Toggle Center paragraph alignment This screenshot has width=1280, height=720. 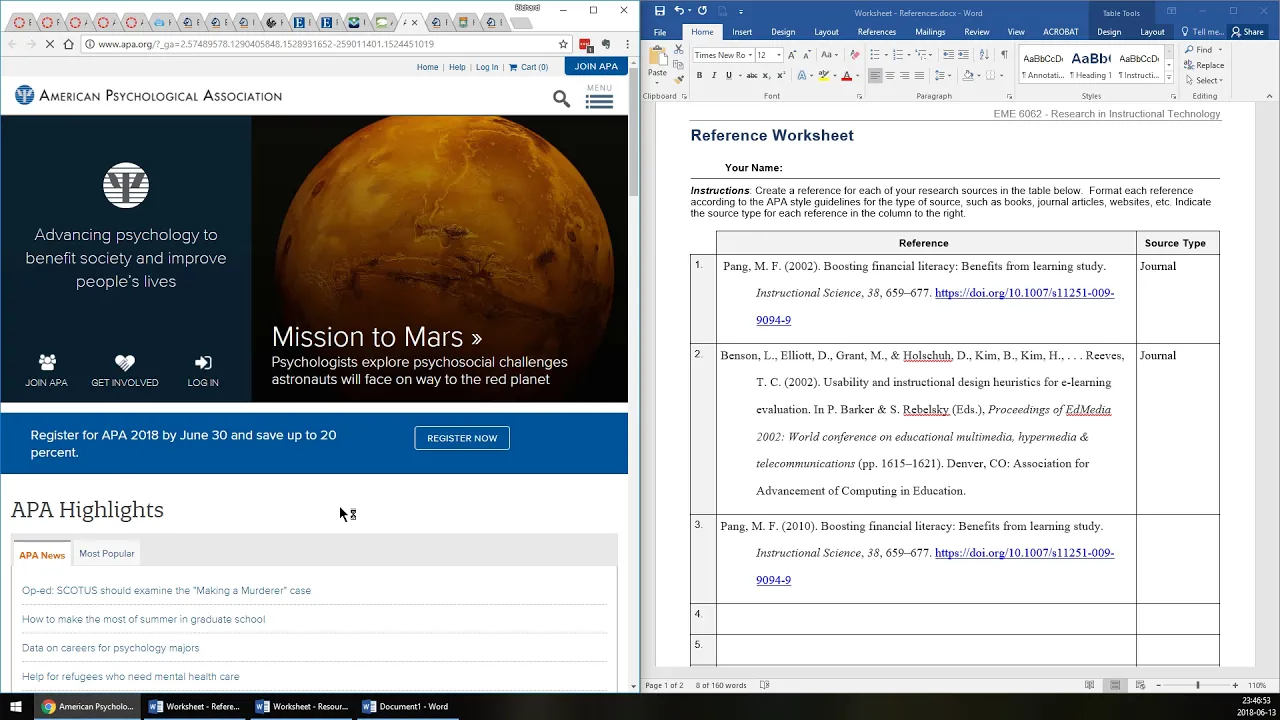pos(890,76)
